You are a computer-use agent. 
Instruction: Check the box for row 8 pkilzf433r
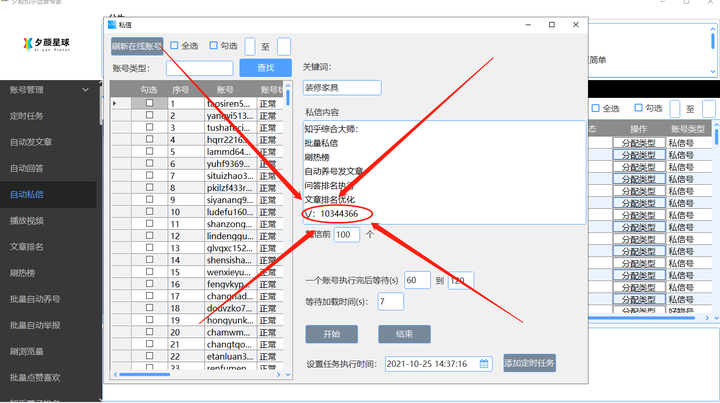point(150,187)
